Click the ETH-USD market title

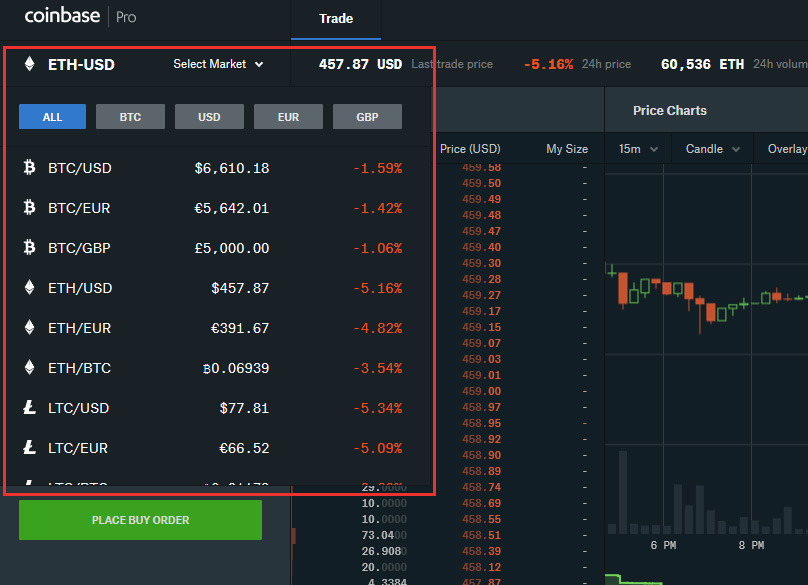pos(81,64)
